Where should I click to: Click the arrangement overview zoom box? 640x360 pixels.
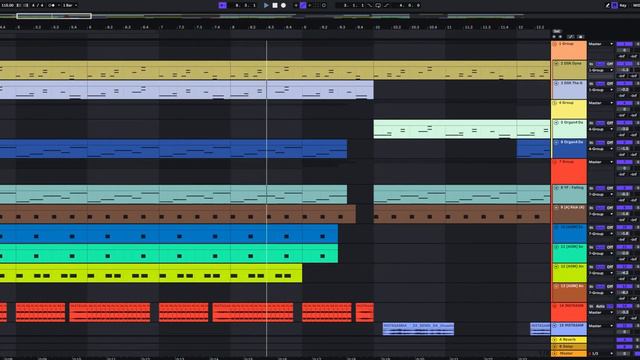pyautogui.click(x=54, y=16)
